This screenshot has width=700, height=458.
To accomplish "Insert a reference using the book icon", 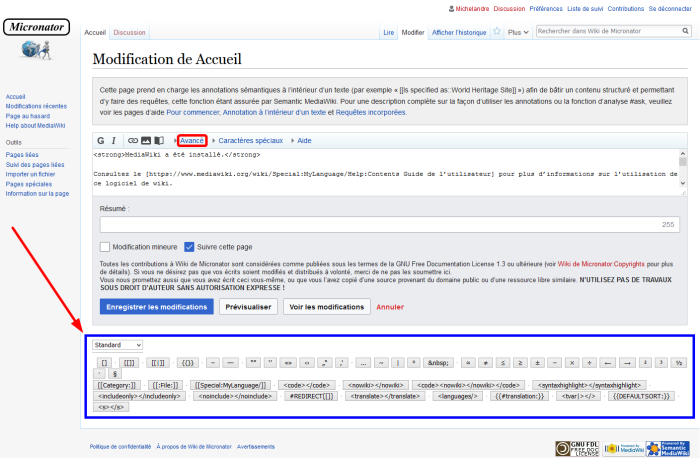I will (x=159, y=141).
